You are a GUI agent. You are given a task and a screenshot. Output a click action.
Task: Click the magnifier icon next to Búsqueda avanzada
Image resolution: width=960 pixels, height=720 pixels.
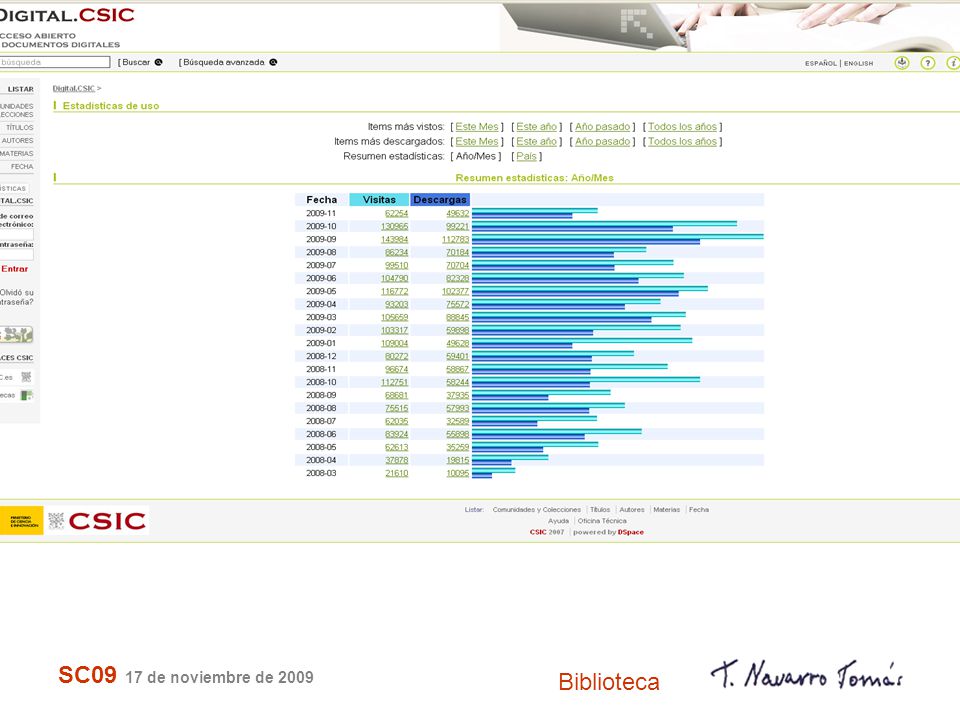pos(273,62)
